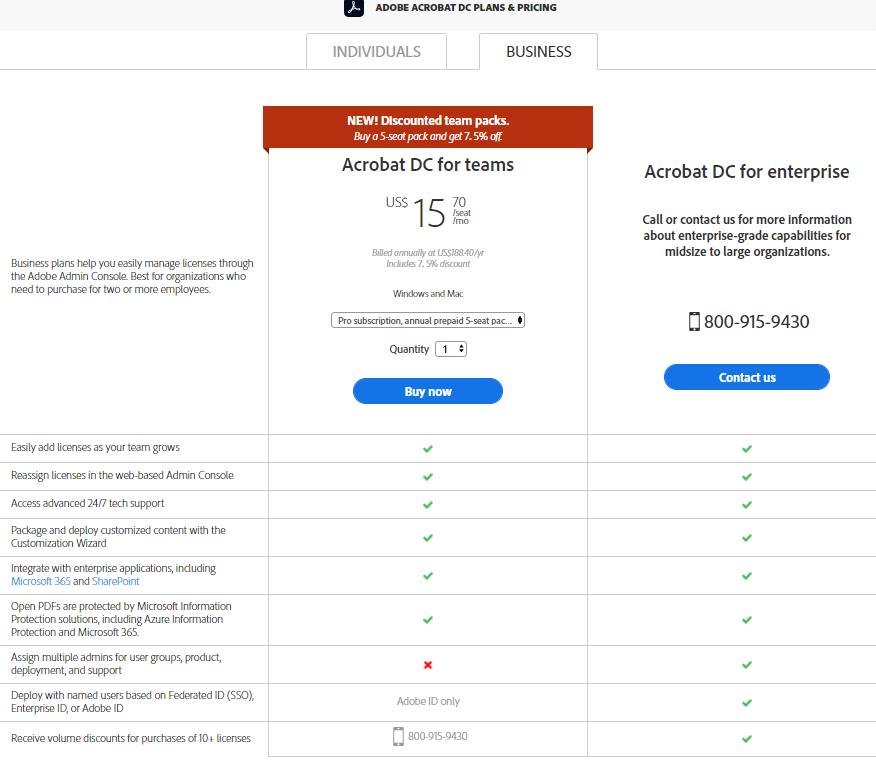Click the enterprise phone number 800-915-9430 heading

click(x=756, y=322)
